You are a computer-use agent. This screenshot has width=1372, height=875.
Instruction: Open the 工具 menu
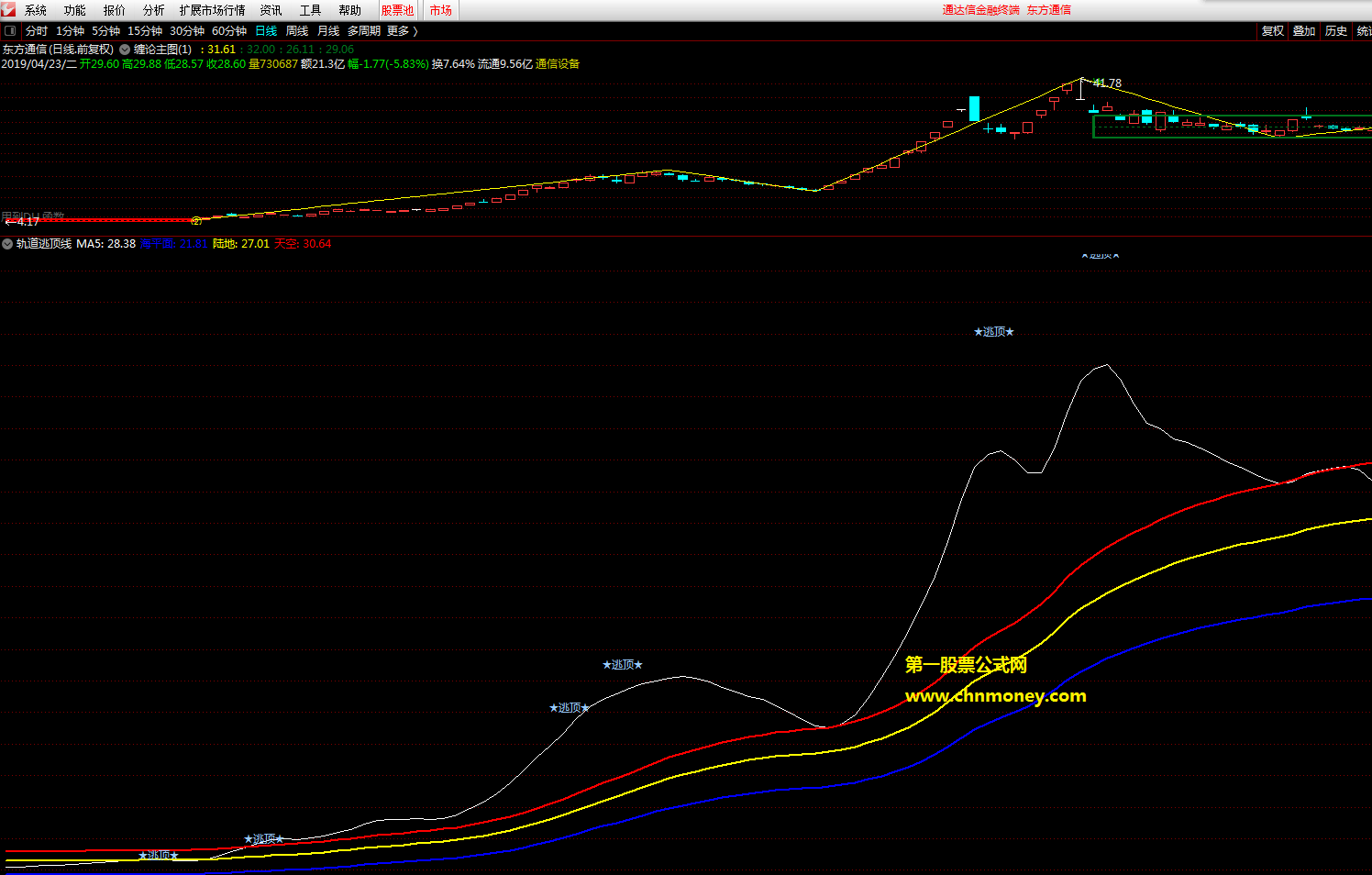pos(311,10)
